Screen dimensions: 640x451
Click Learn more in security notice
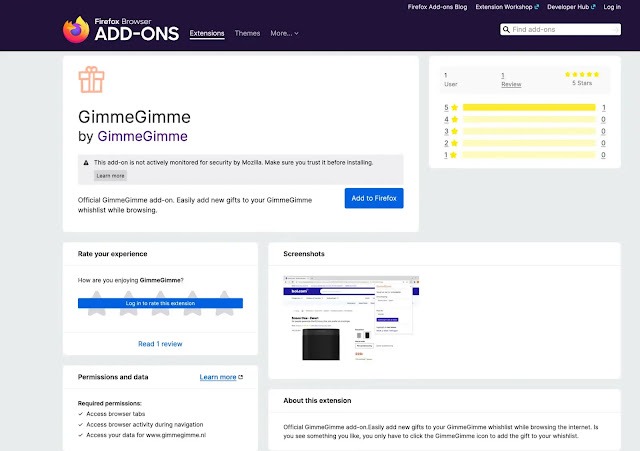110,176
